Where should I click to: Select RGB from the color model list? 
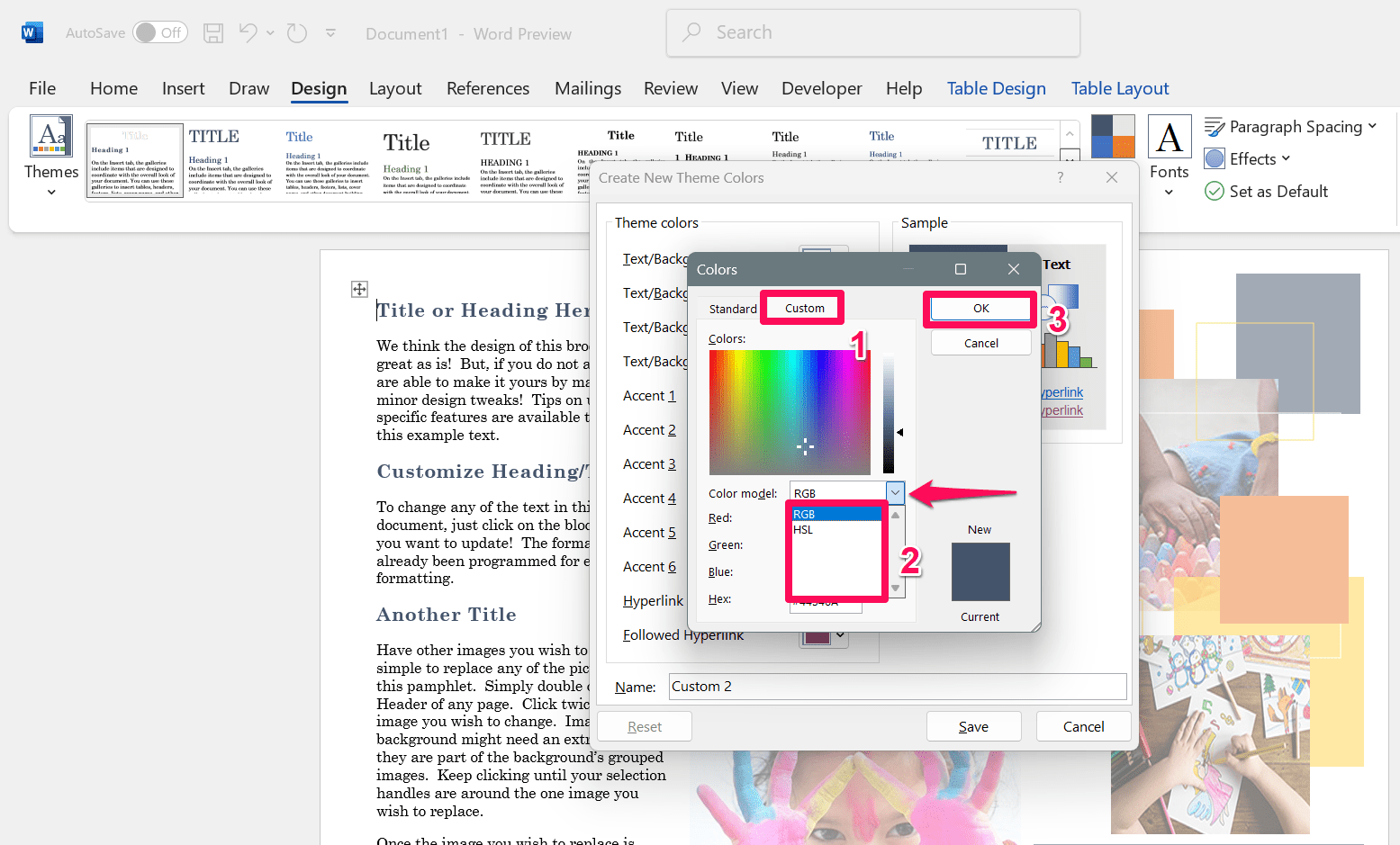(836, 514)
